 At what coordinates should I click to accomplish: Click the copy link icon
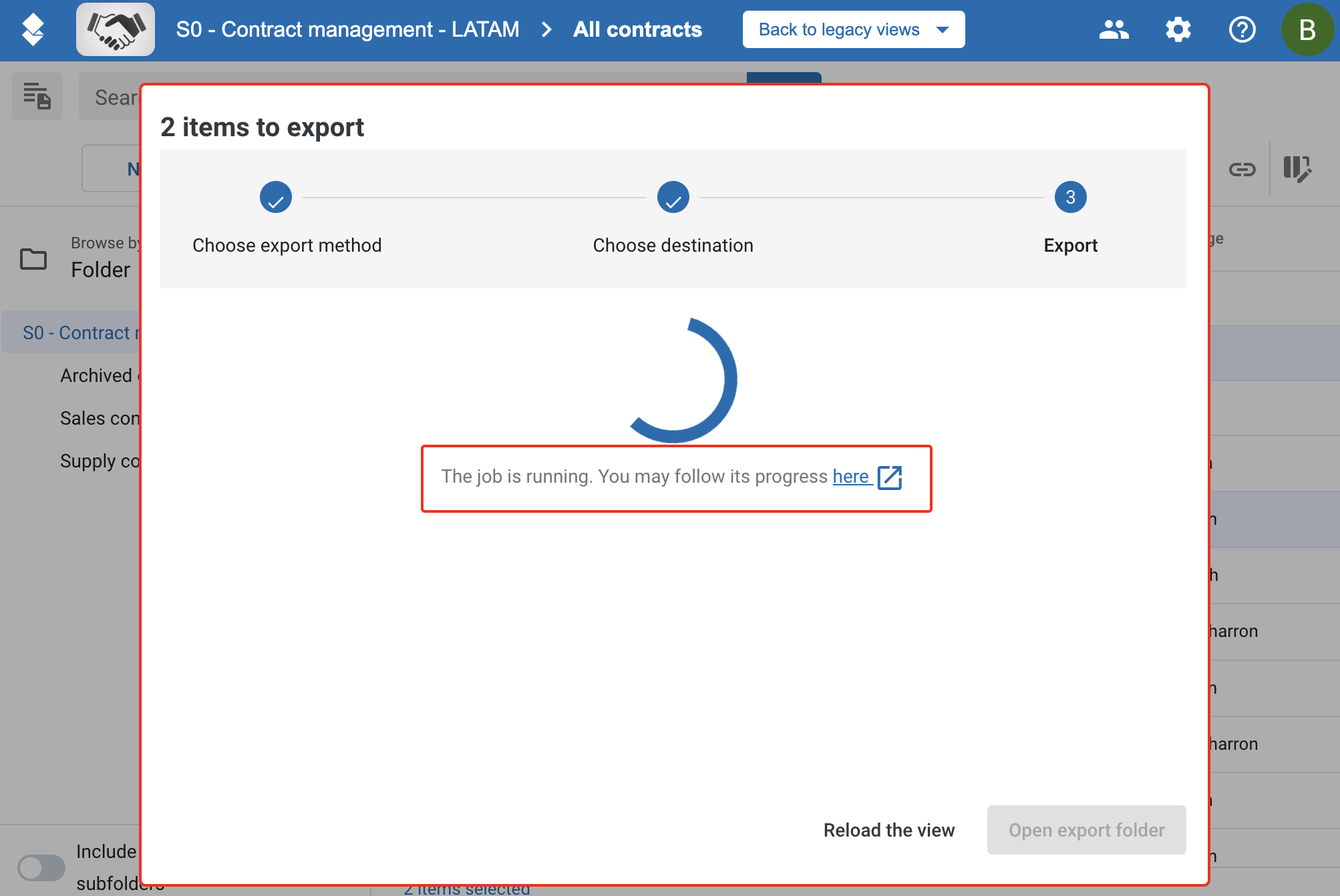click(1242, 170)
